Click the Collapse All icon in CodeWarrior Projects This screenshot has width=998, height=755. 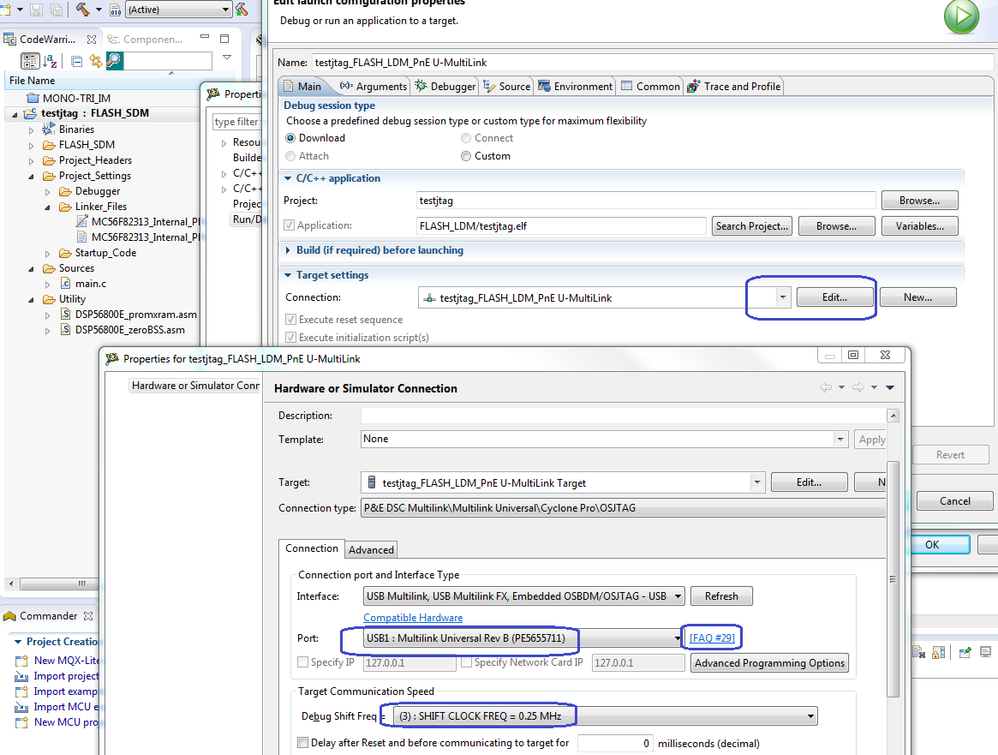click(75, 59)
